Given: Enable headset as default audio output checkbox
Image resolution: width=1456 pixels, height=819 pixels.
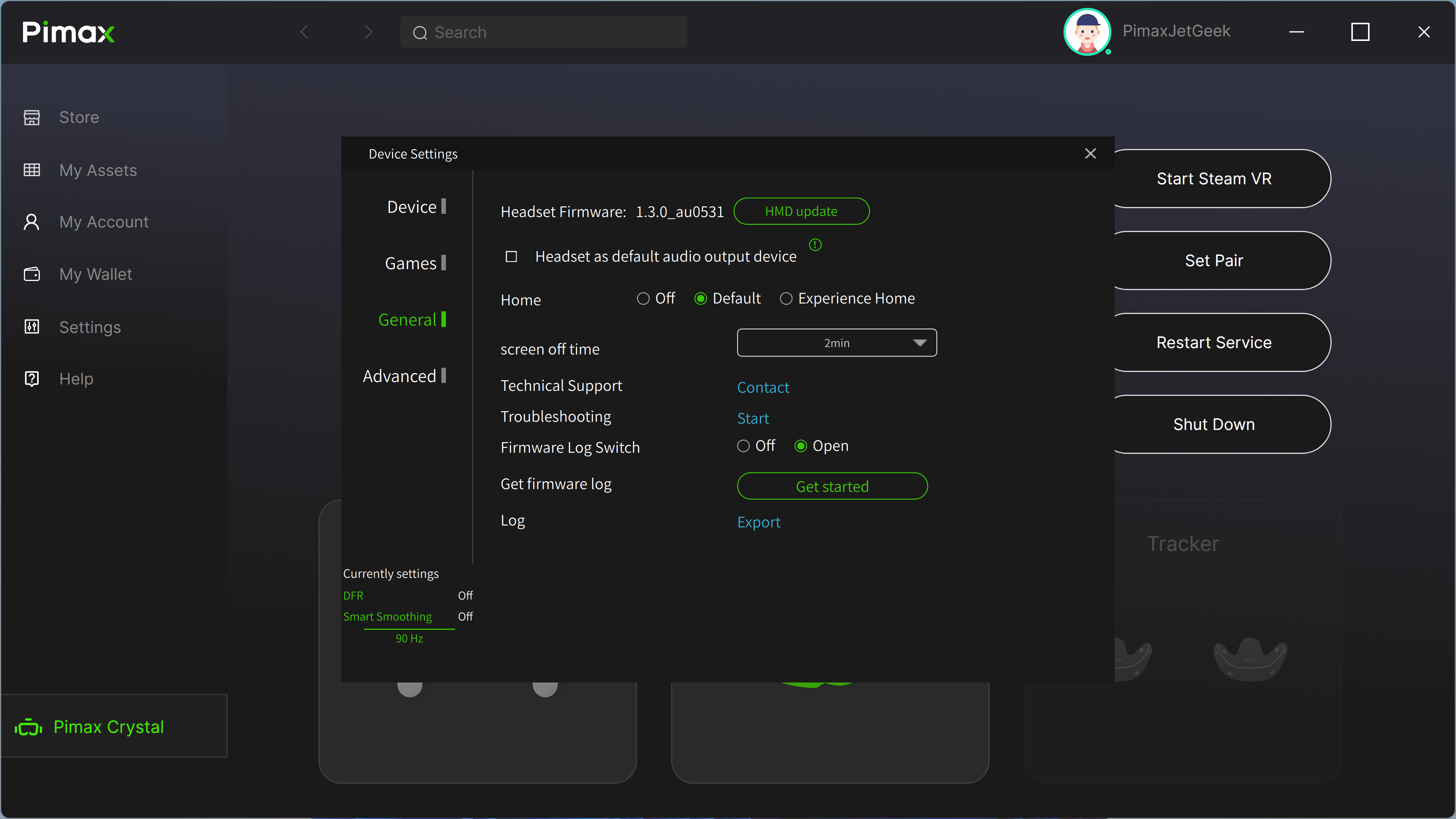Looking at the screenshot, I should (511, 257).
